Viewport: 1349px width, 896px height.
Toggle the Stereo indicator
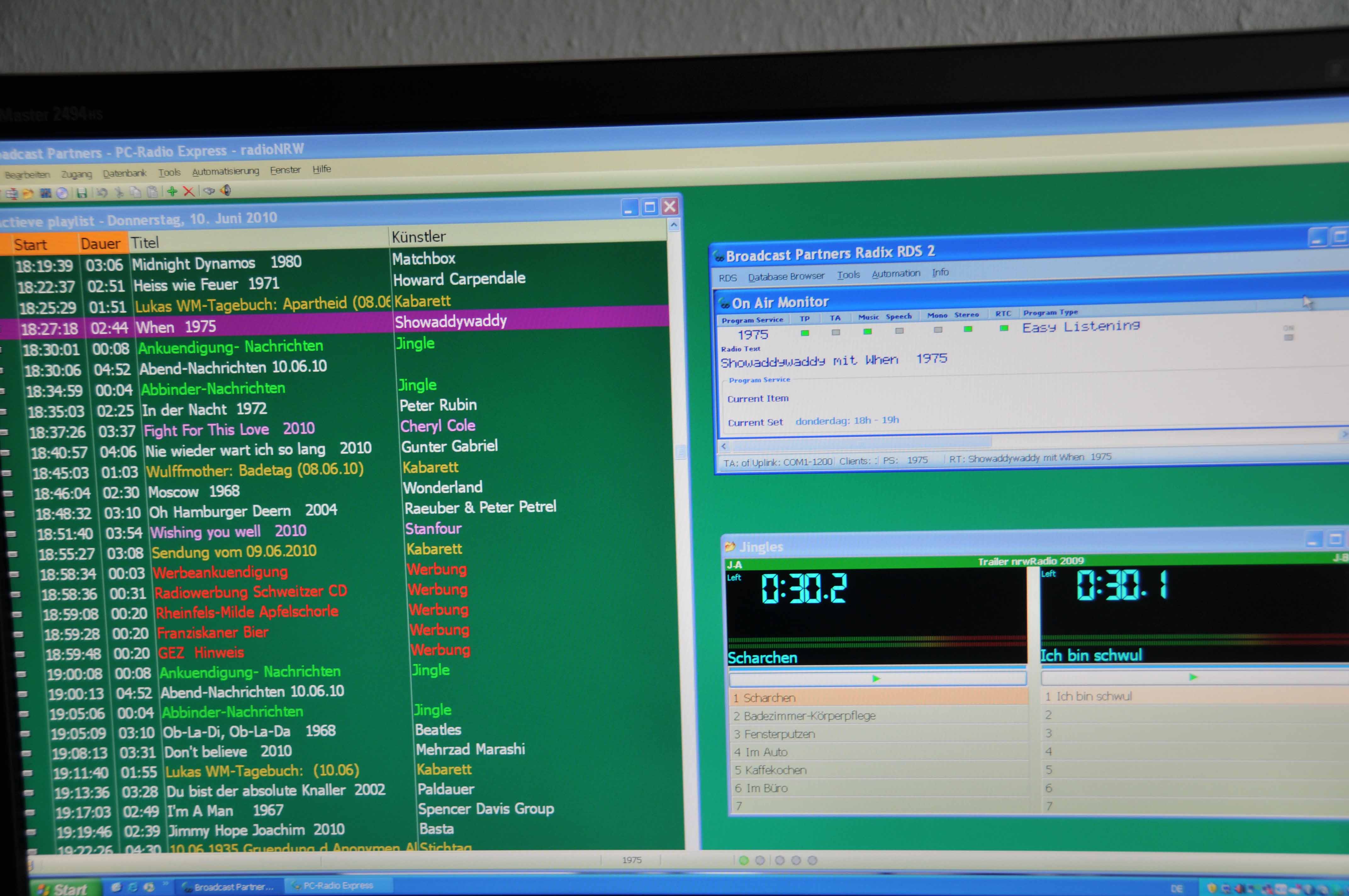pos(968,329)
